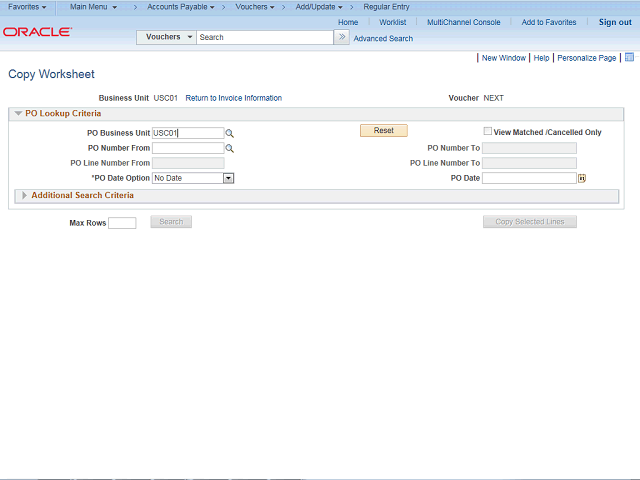Check View Matched /Cancelled Only box
Image resolution: width=640 pixels, height=480 pixels.
487,131
